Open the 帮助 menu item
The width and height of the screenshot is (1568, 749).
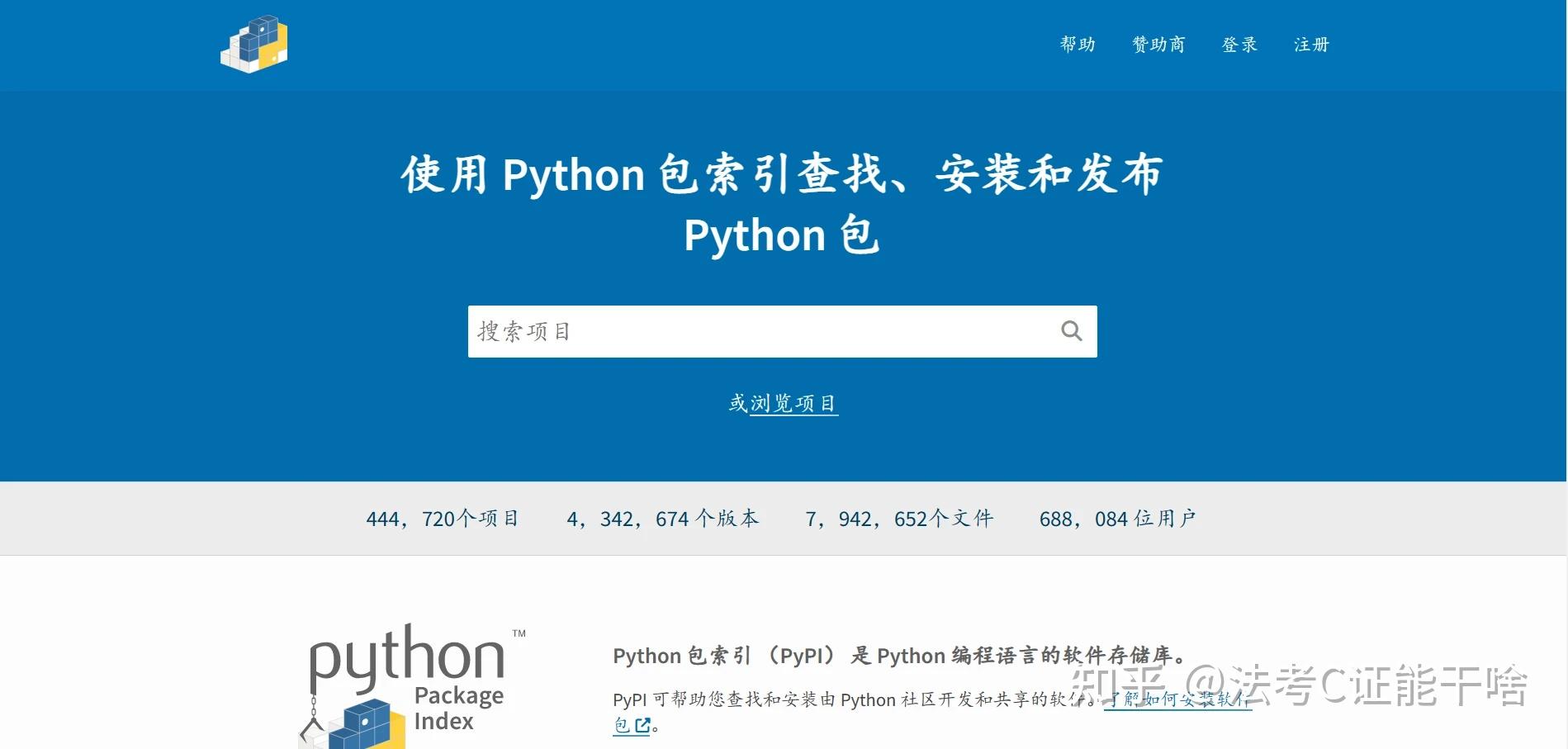[x=1076, y=44]
